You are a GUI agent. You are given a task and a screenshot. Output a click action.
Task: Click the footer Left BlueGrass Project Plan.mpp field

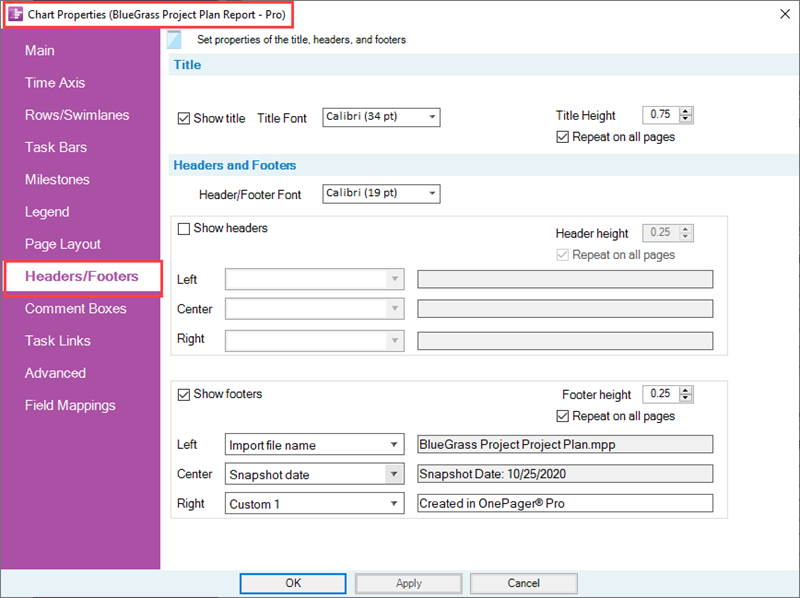pyautogui.click(x=565, y=444)
